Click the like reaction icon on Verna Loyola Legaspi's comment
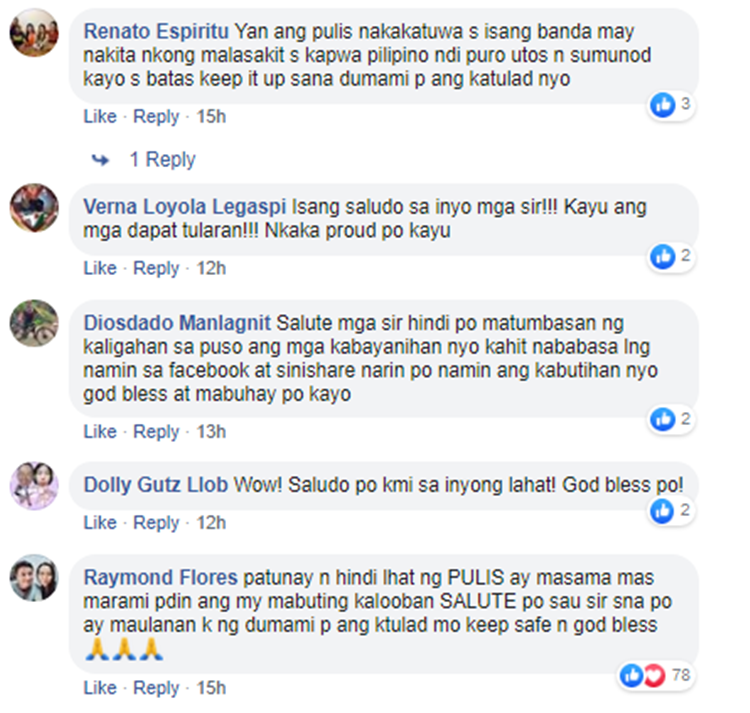 pos(663,256)
